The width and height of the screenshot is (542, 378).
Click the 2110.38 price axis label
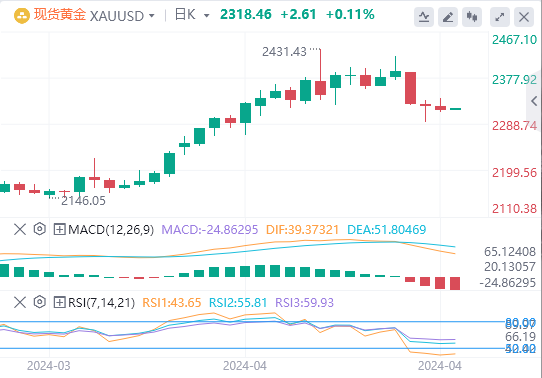click(514, 209)
